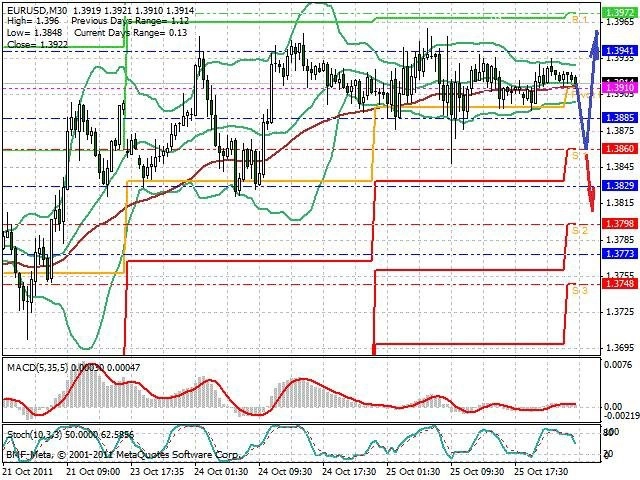The height and width of the screenshot is (480, 640).
Task: Click the blue 1.3885 level label
Action: (x=620, y=118)
